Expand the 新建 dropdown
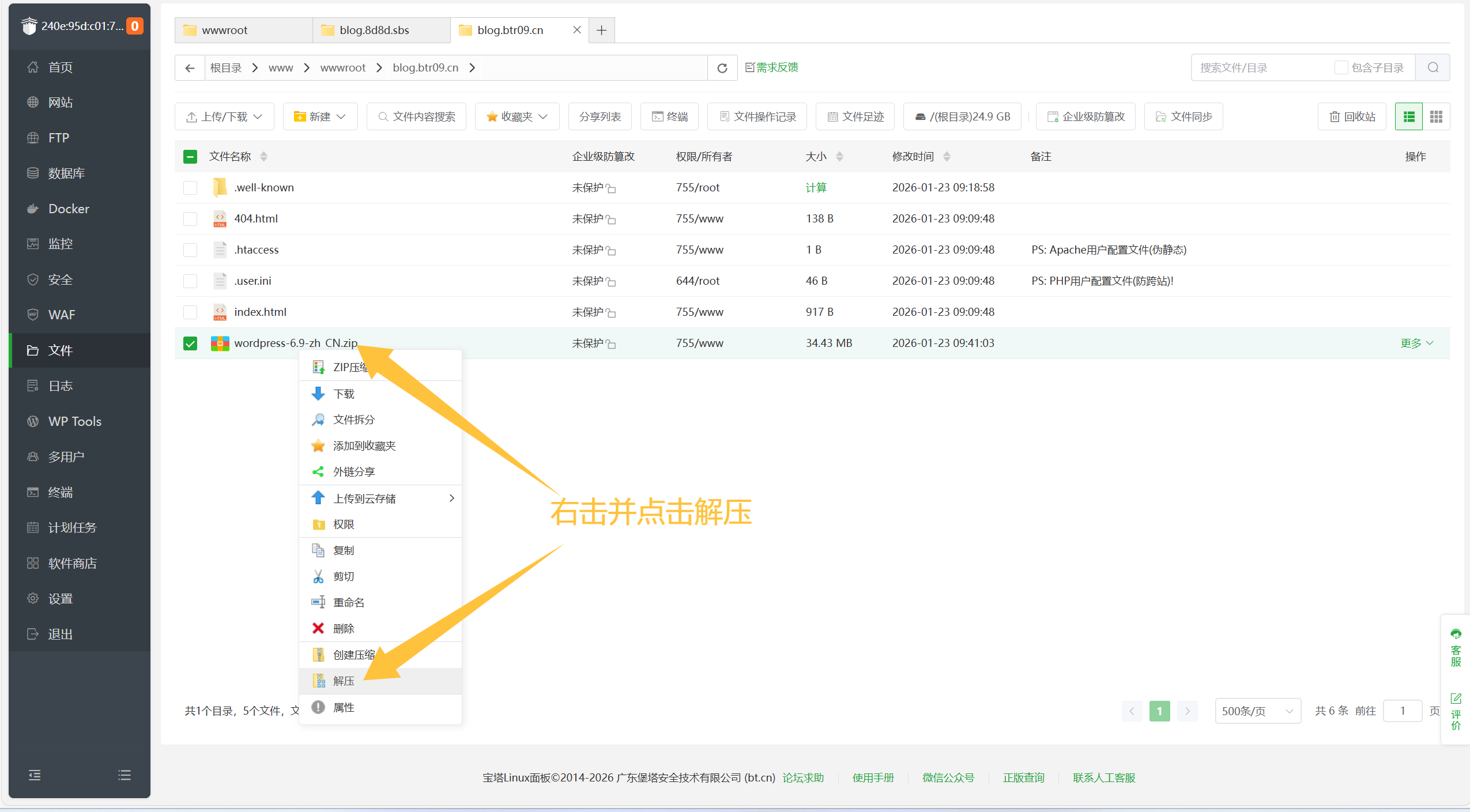Screen dimensions: 1470x812 tap(320, 116)
